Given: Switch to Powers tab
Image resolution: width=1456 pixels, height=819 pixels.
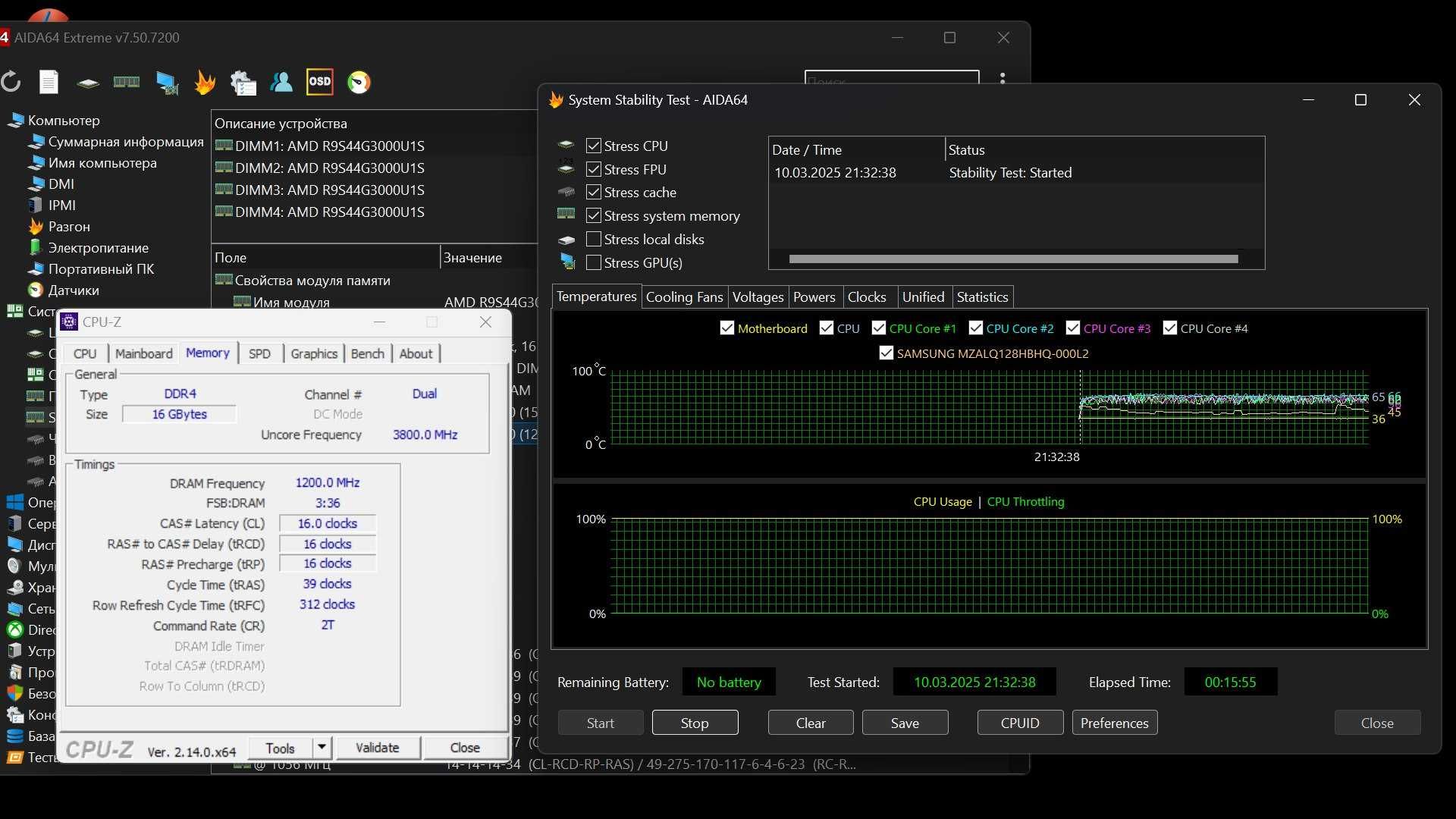Looking at the screenshot, I should [814, 297].
